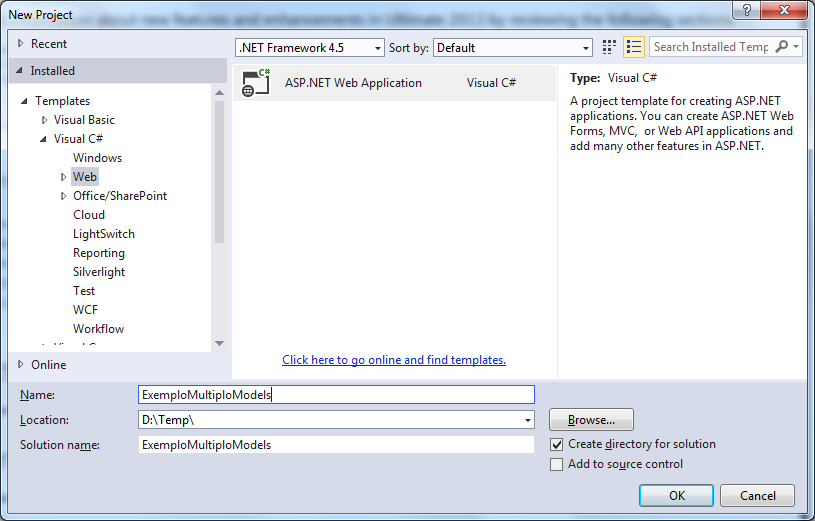Screen dimensions: 815x521
Task: Click OK to create project
Action: point(676,496)
